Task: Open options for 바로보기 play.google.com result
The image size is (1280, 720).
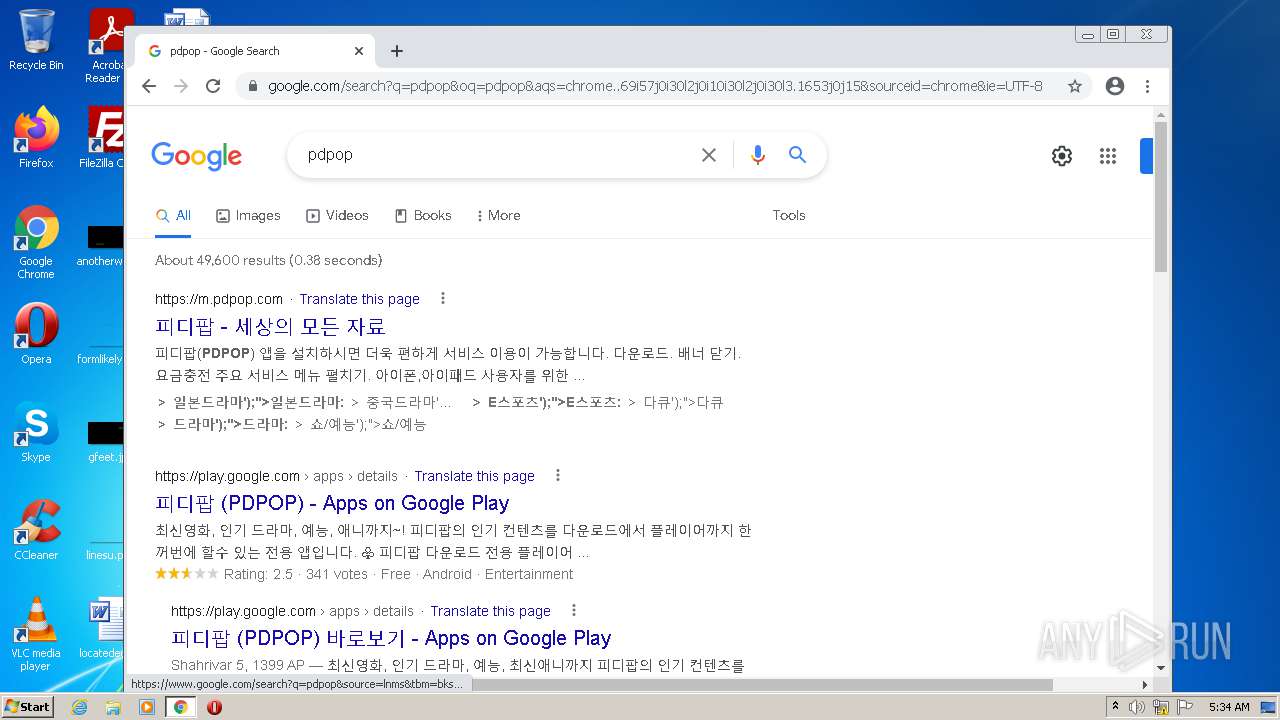Action: click(x=574, y=610)
